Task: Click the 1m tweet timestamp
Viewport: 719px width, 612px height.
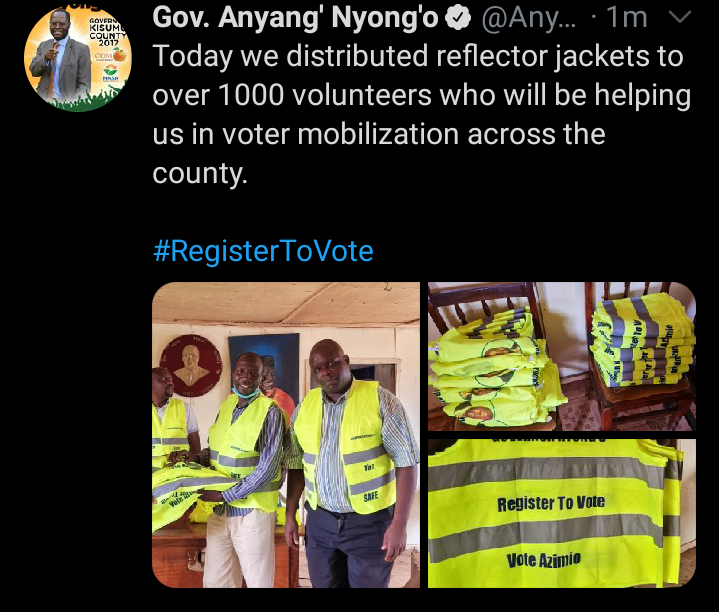Action: (627, 18)
